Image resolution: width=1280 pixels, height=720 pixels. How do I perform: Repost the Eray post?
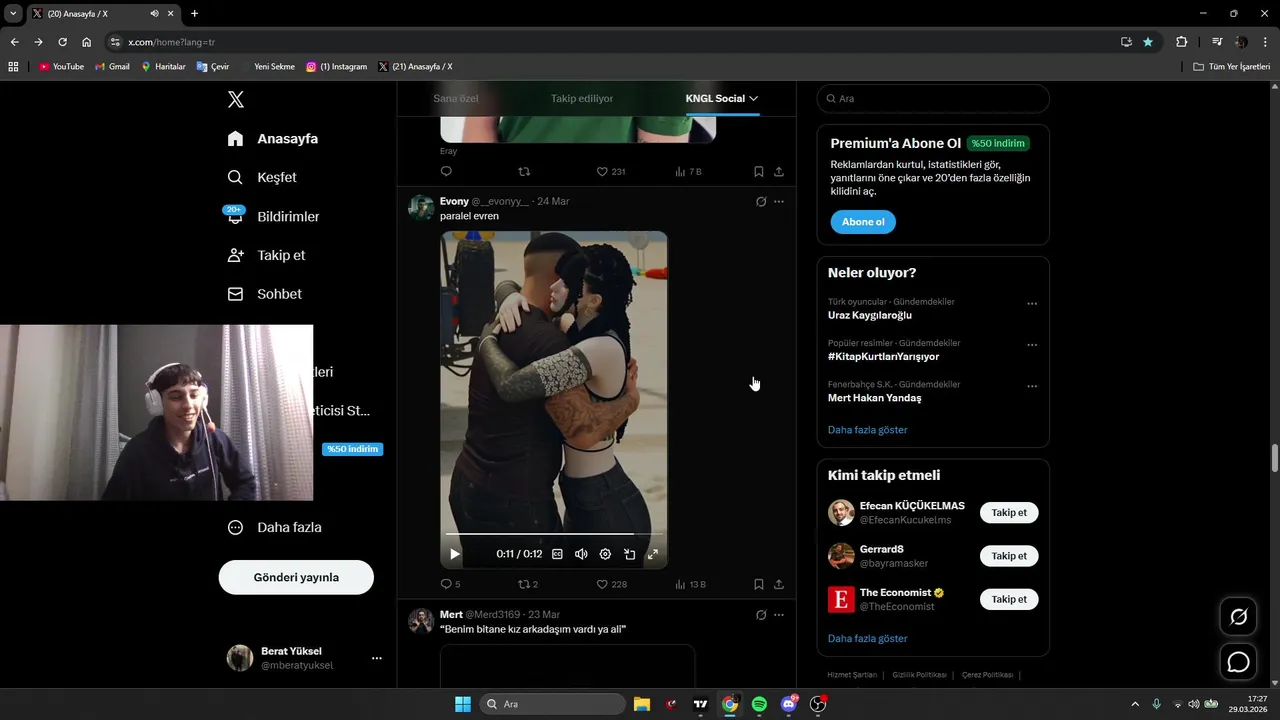(524, 171)
